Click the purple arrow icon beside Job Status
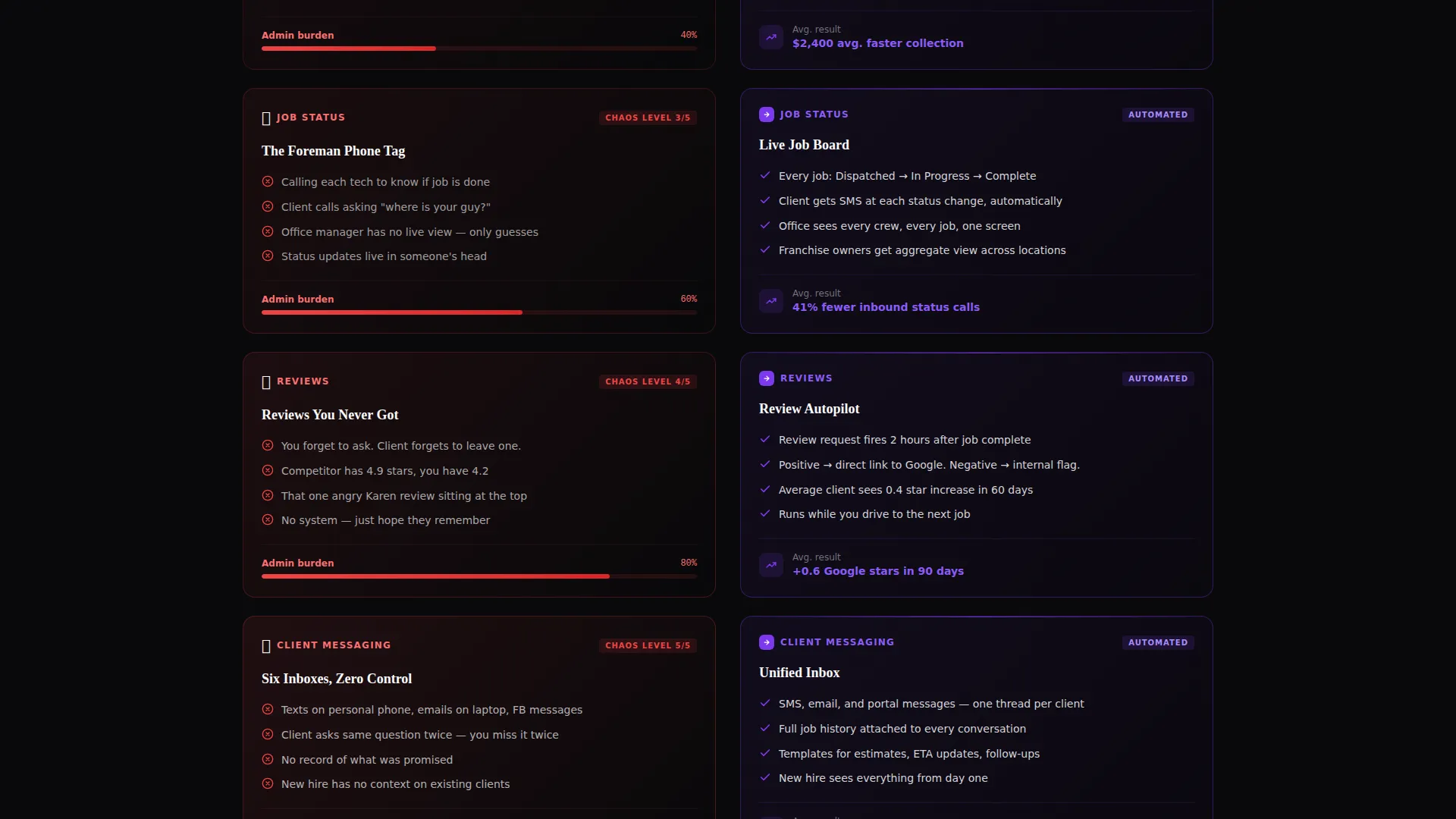The image size is (1456, 819). point(766,115)
